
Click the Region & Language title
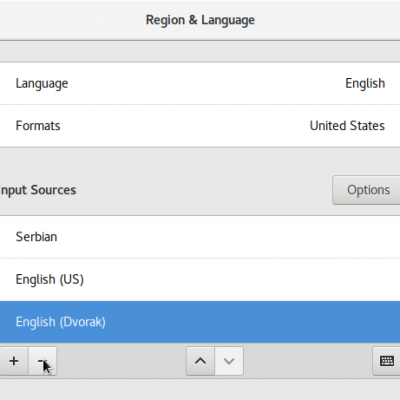[200, 20]
